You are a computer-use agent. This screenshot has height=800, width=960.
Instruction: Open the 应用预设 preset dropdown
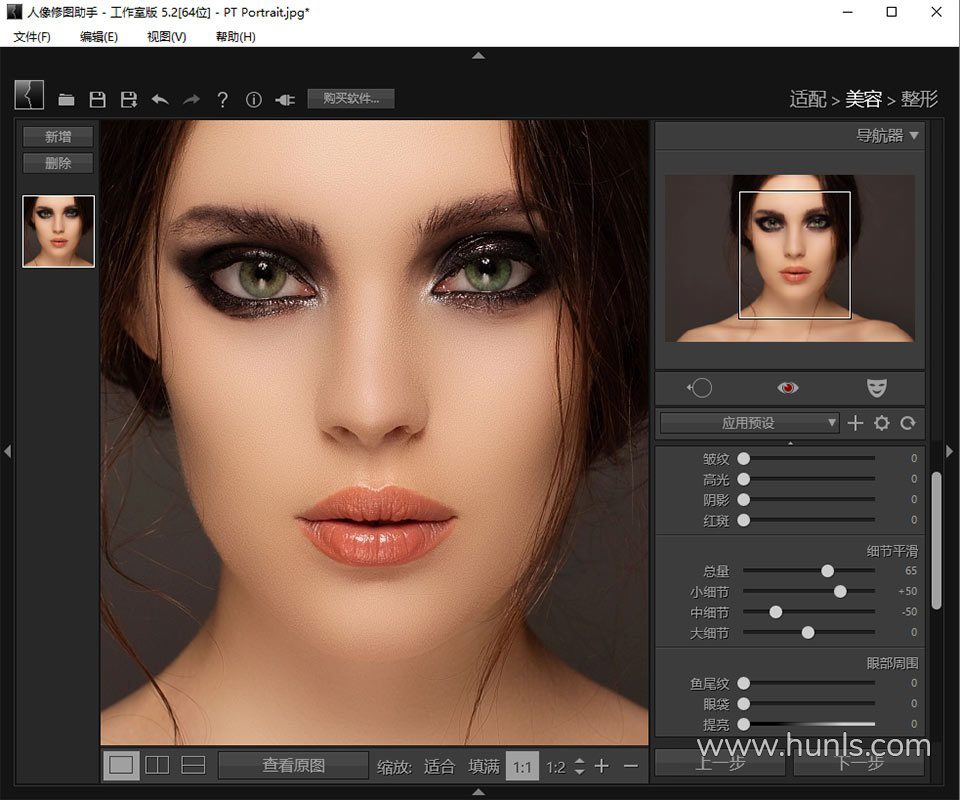pos(749,423)
